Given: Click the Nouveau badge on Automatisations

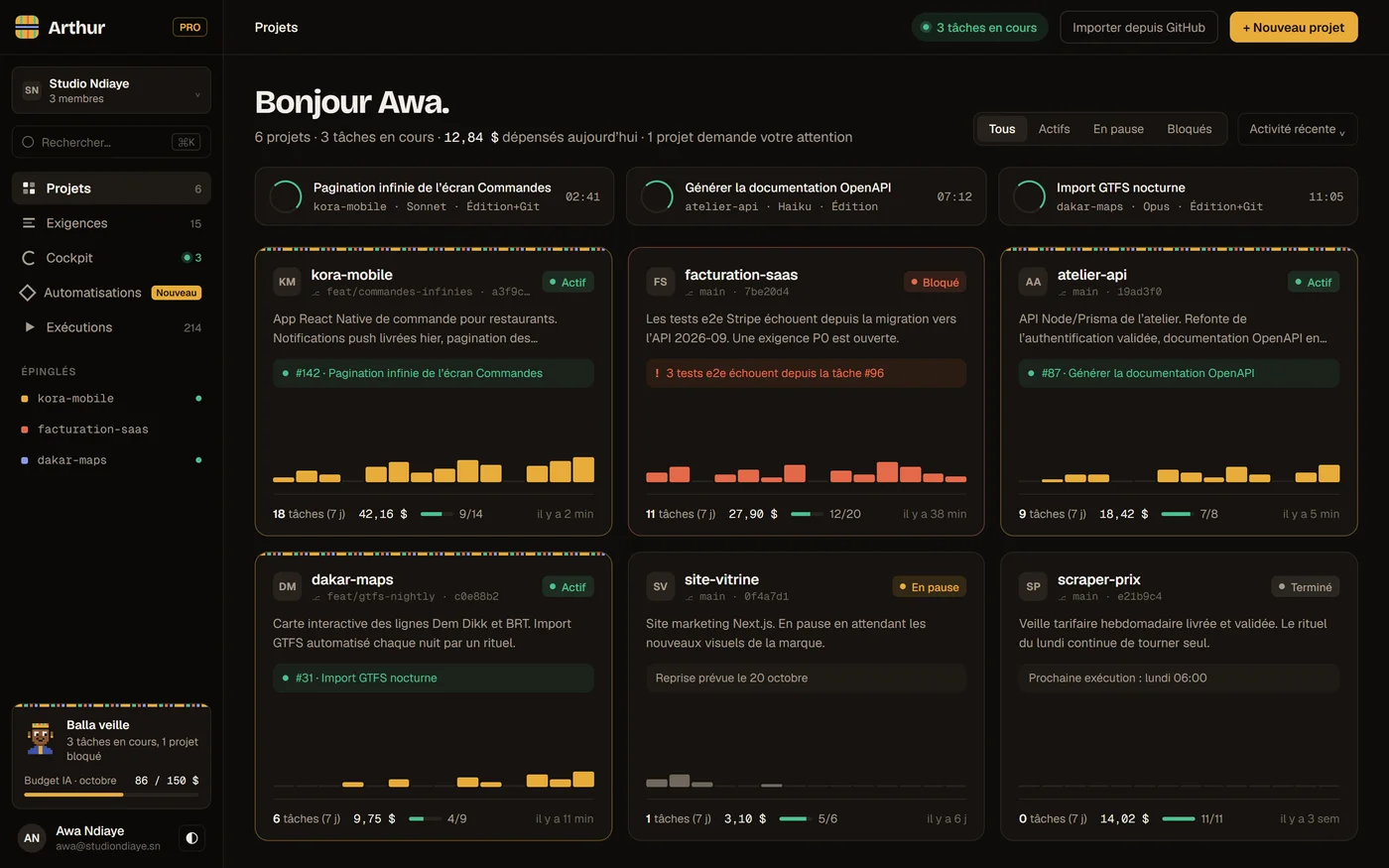Looking at the screenshot, I should pos(177,293).
